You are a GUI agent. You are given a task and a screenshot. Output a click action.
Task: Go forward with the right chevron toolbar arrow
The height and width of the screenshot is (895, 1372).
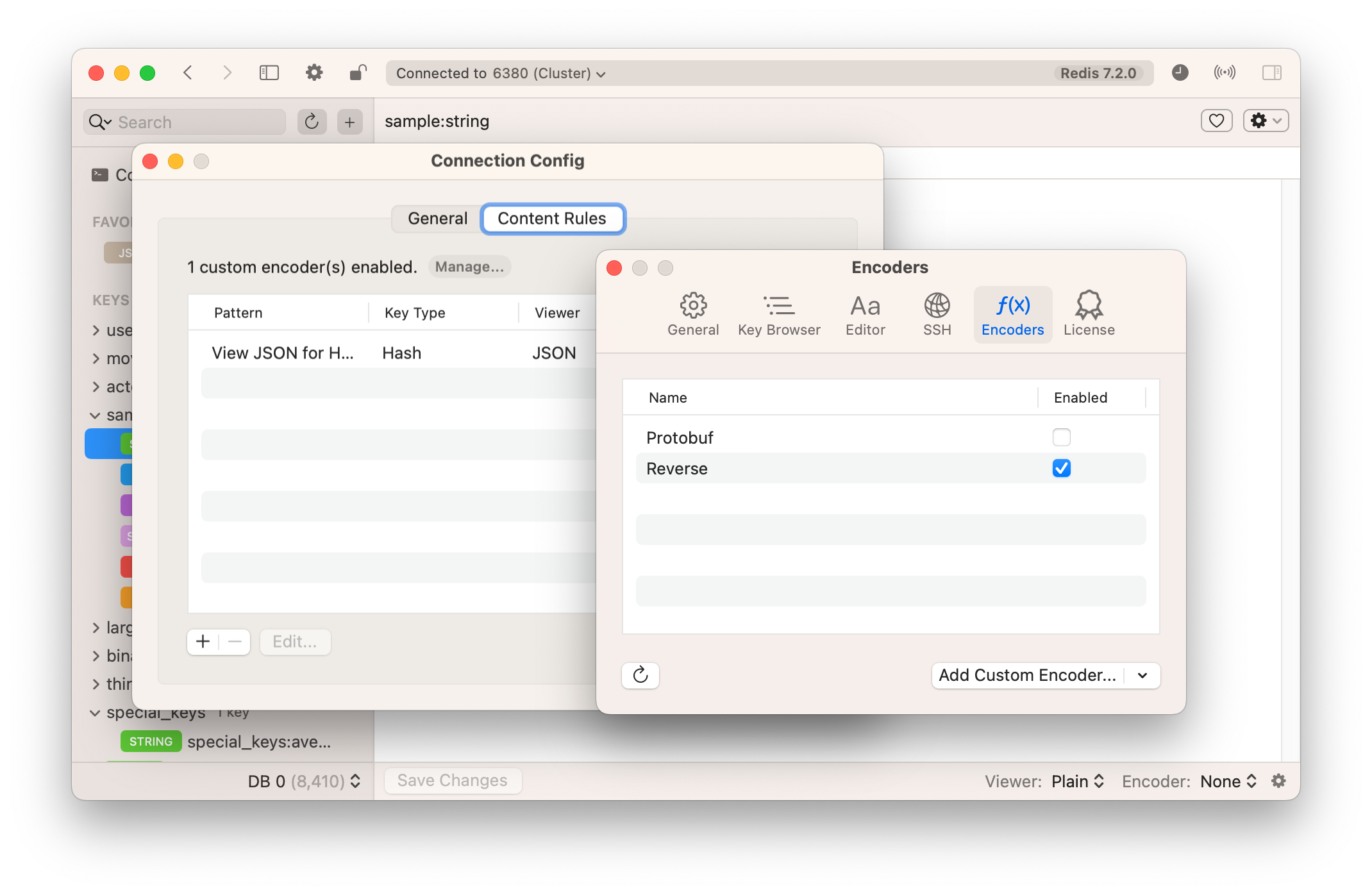coord(227,73)
